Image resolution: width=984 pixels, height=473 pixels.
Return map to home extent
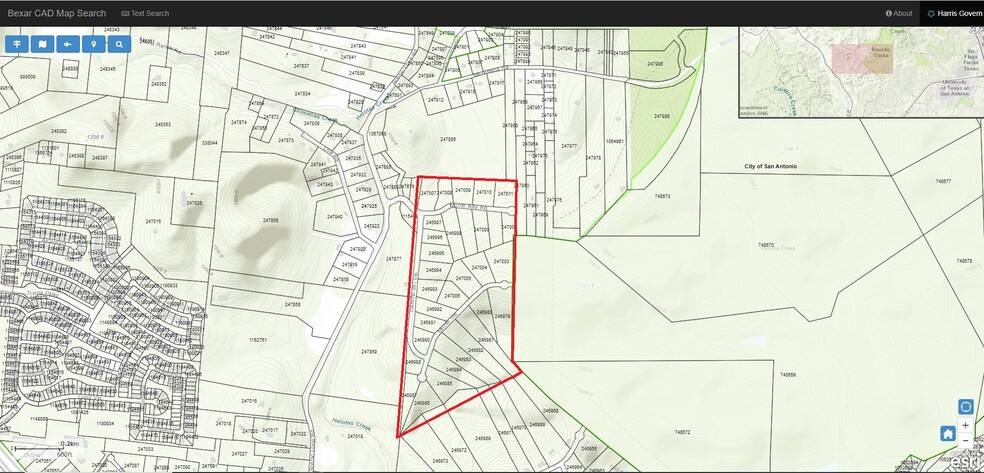click(947, 433)
